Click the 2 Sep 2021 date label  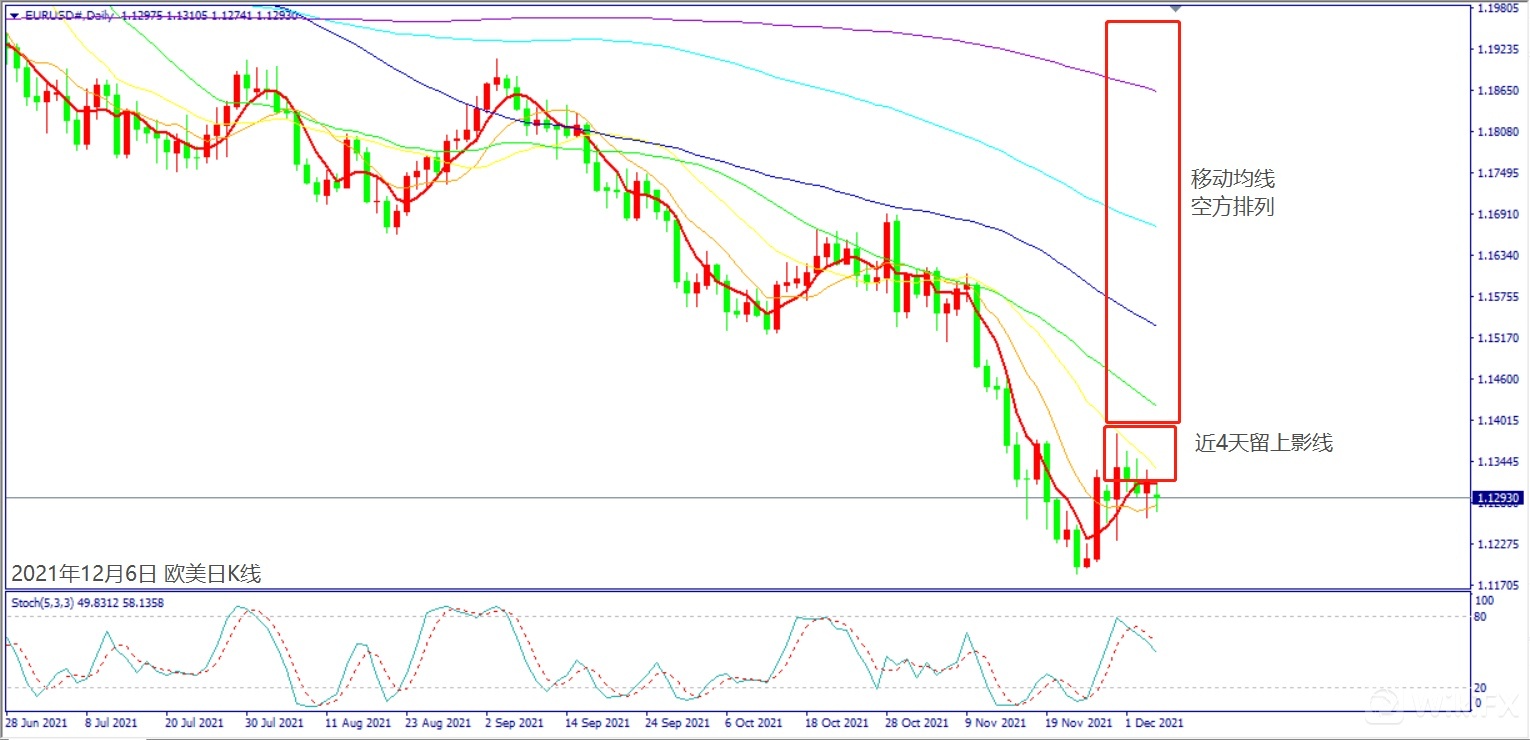(x=513, y=721)
